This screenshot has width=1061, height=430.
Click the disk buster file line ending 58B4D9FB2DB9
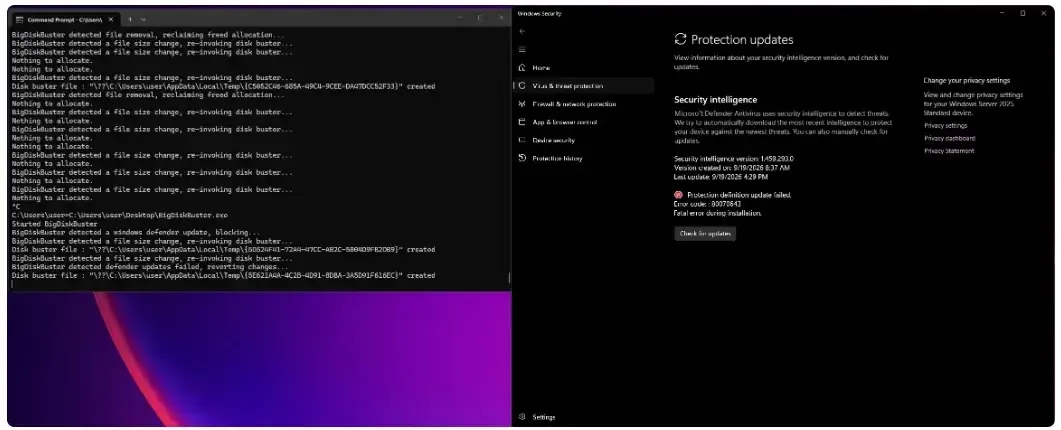click(x=224, y=250)
